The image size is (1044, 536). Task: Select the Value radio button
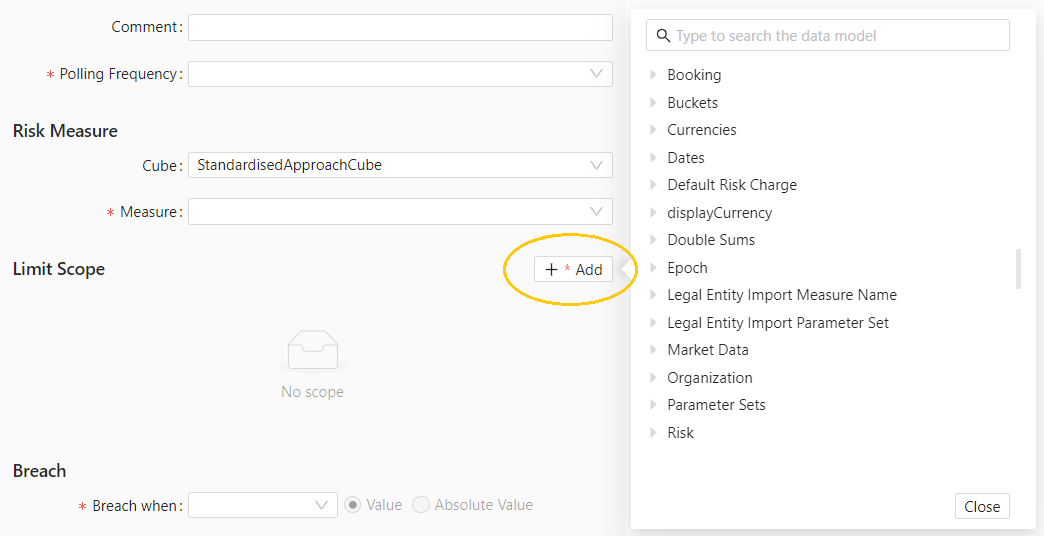[352, 505]
